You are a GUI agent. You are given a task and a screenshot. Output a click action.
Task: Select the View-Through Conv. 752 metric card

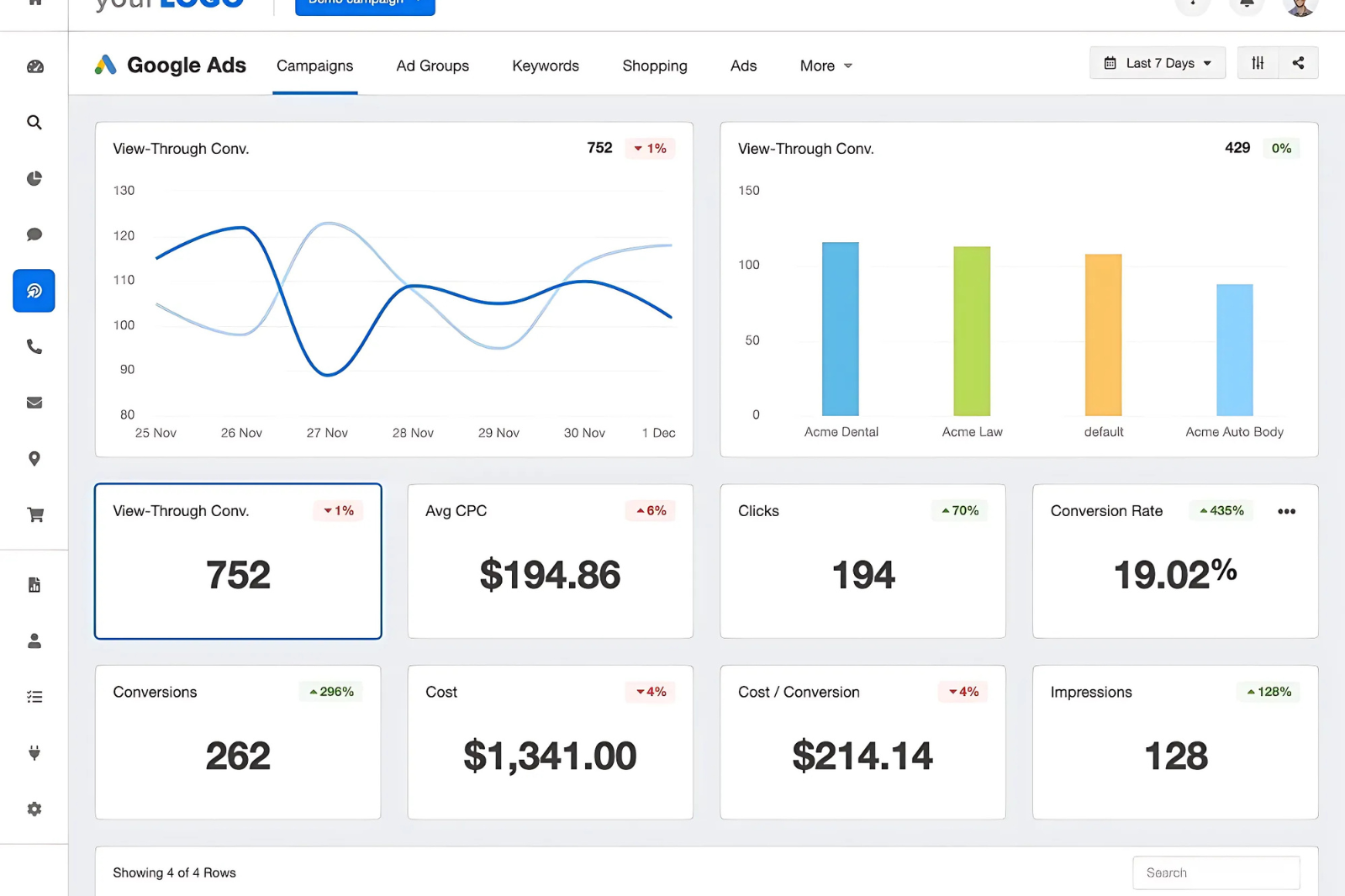click(238, 561)
